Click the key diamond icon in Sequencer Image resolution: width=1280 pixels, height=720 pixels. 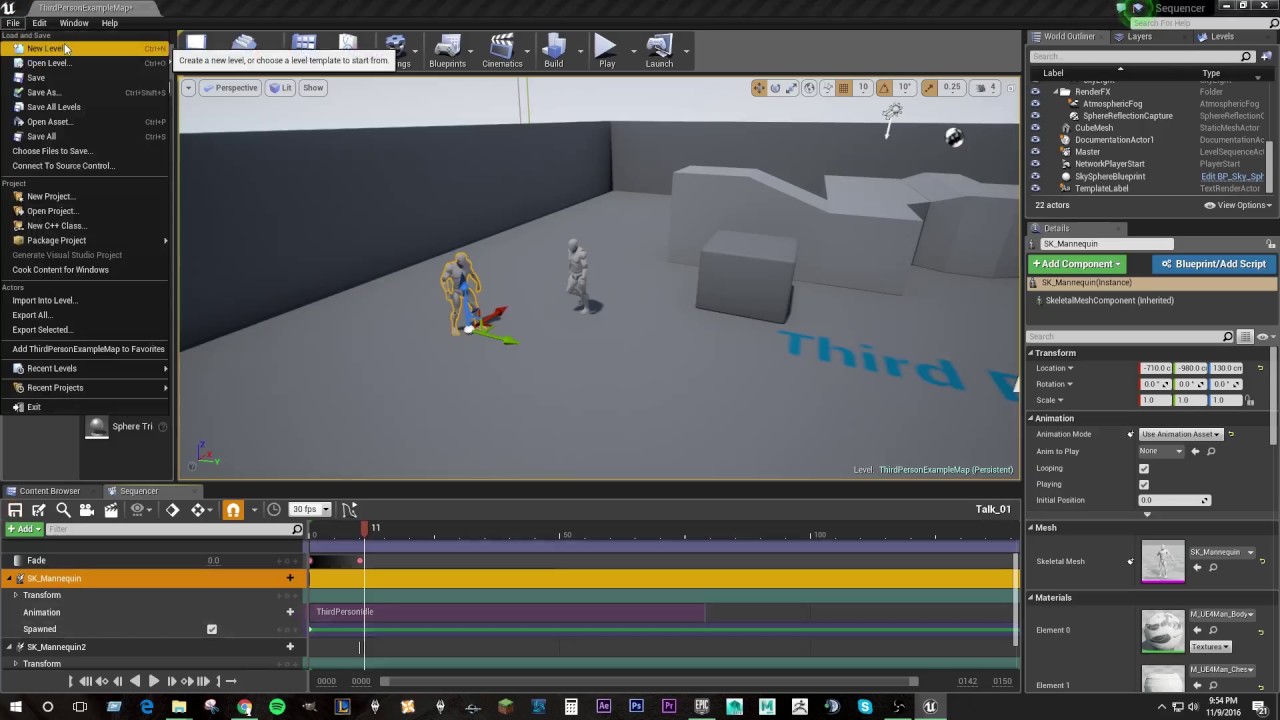[172, 510]
